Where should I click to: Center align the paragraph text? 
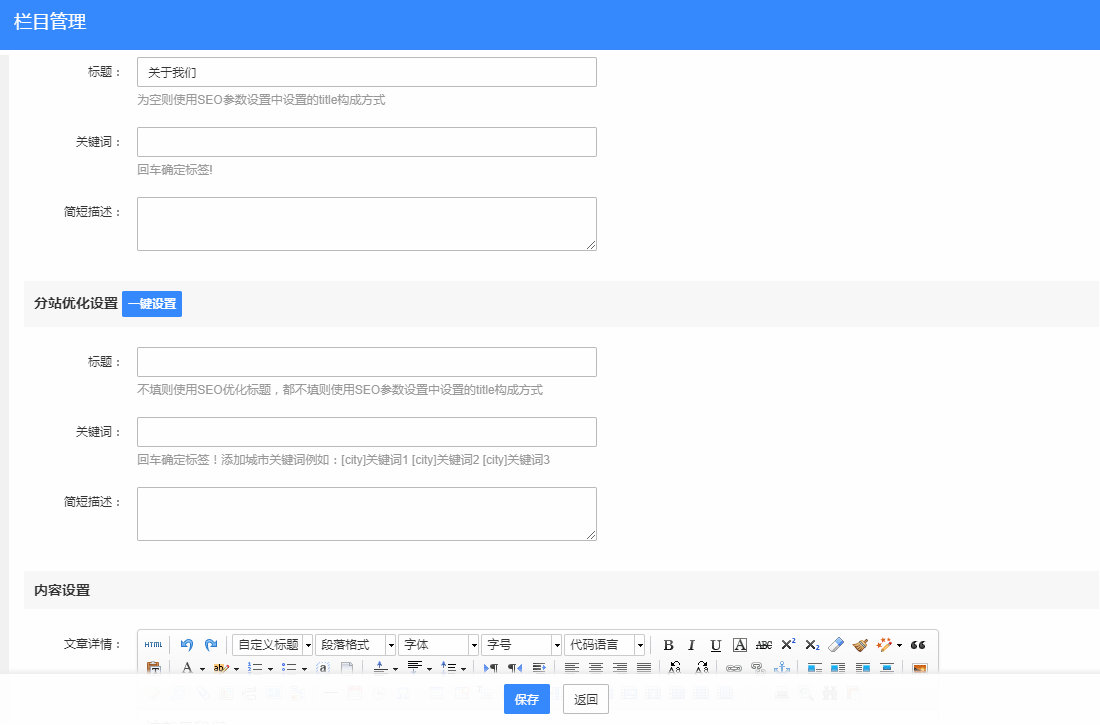pos(596,667)
